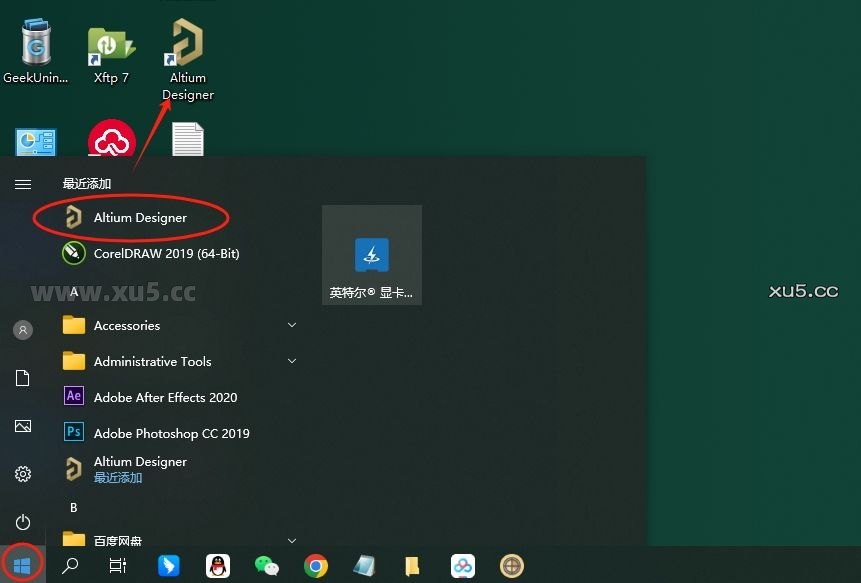Open Baidu Netdisk from the taskbar
The image size is (861, 583).
462,565
